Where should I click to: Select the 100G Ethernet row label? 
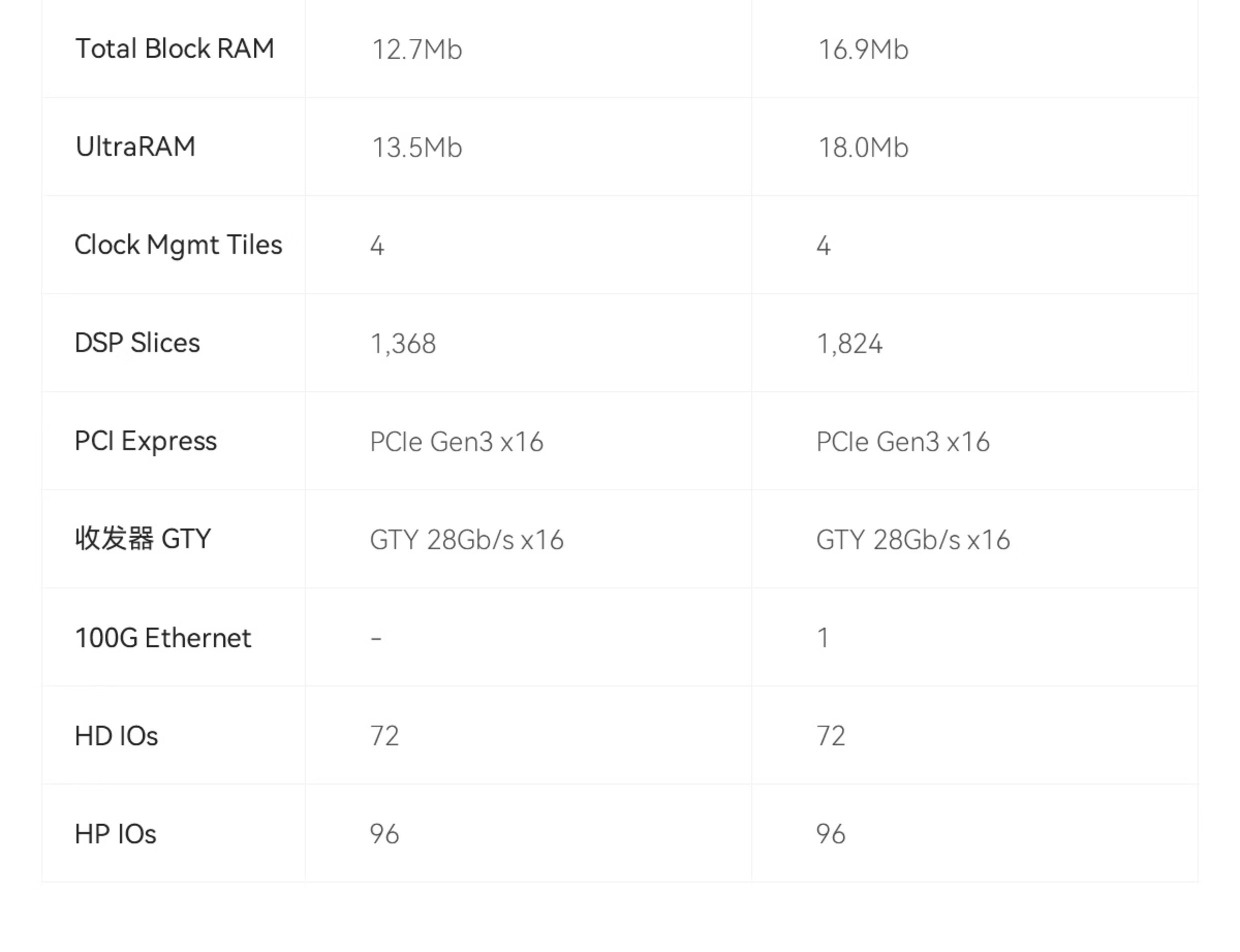(x=162, y=638)
